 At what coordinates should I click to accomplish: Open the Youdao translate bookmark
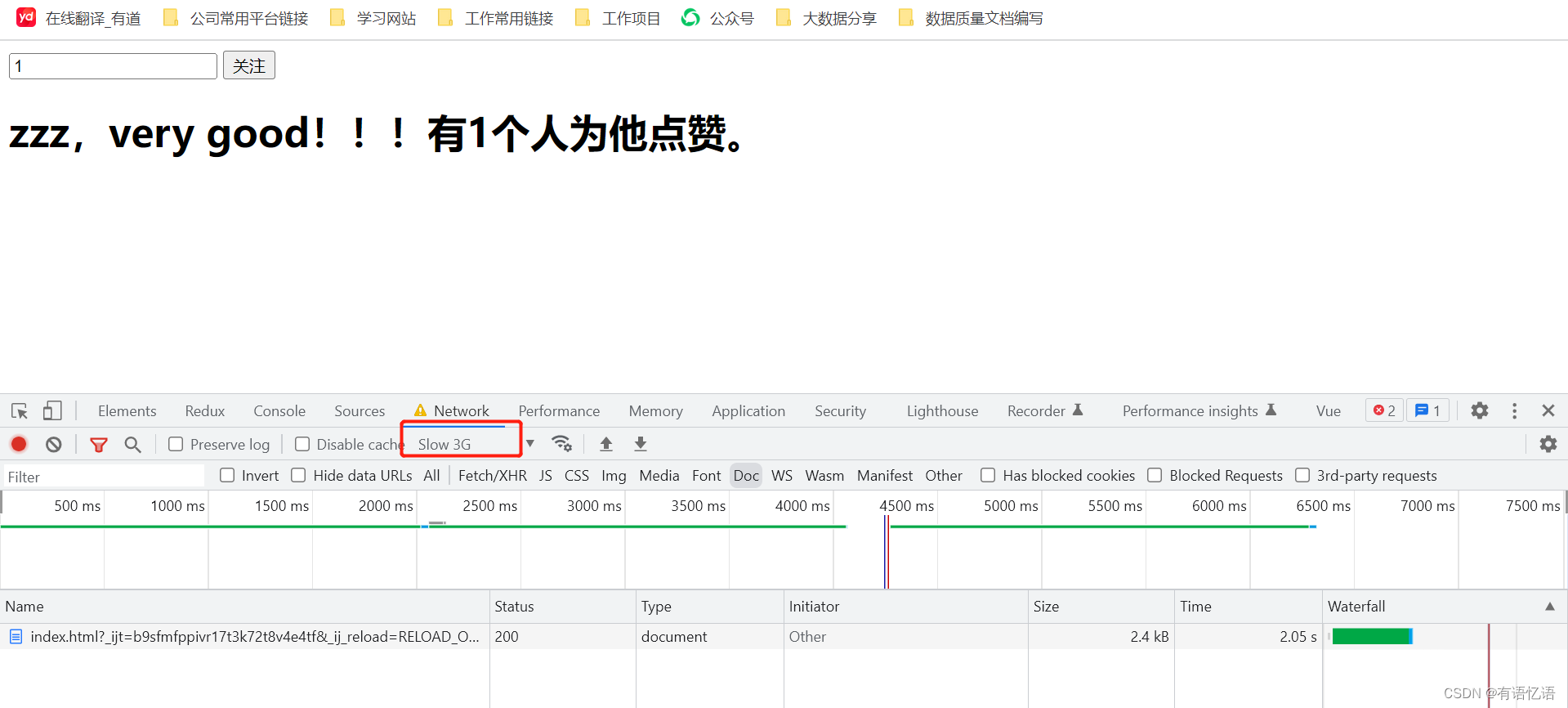78,18
